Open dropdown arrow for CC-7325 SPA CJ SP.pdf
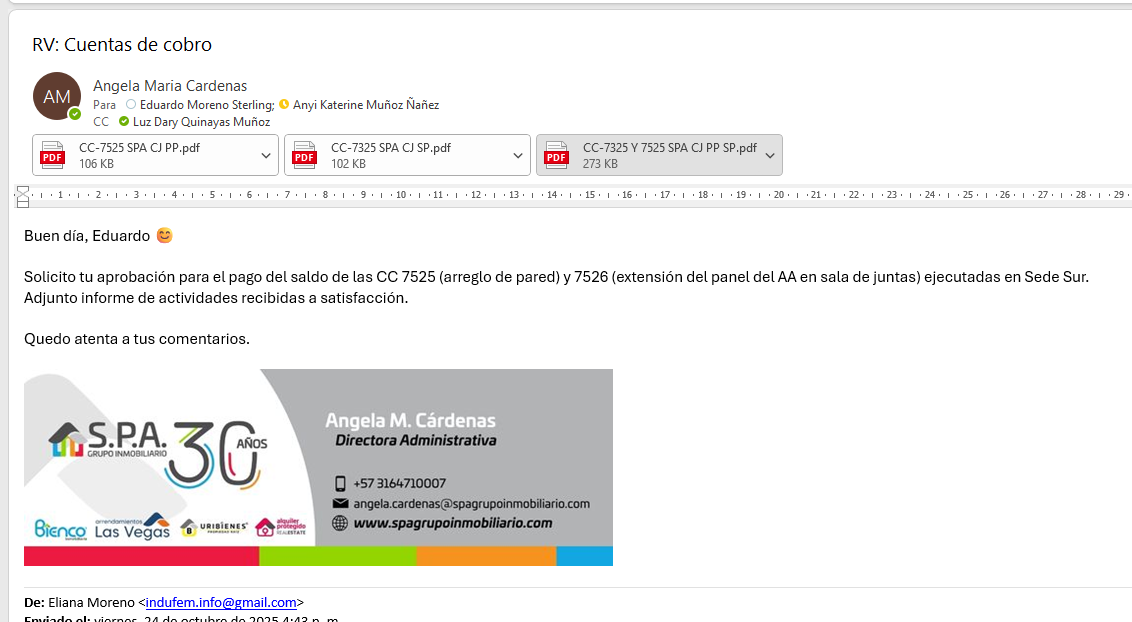1132x622 pixels. (518, 155)
